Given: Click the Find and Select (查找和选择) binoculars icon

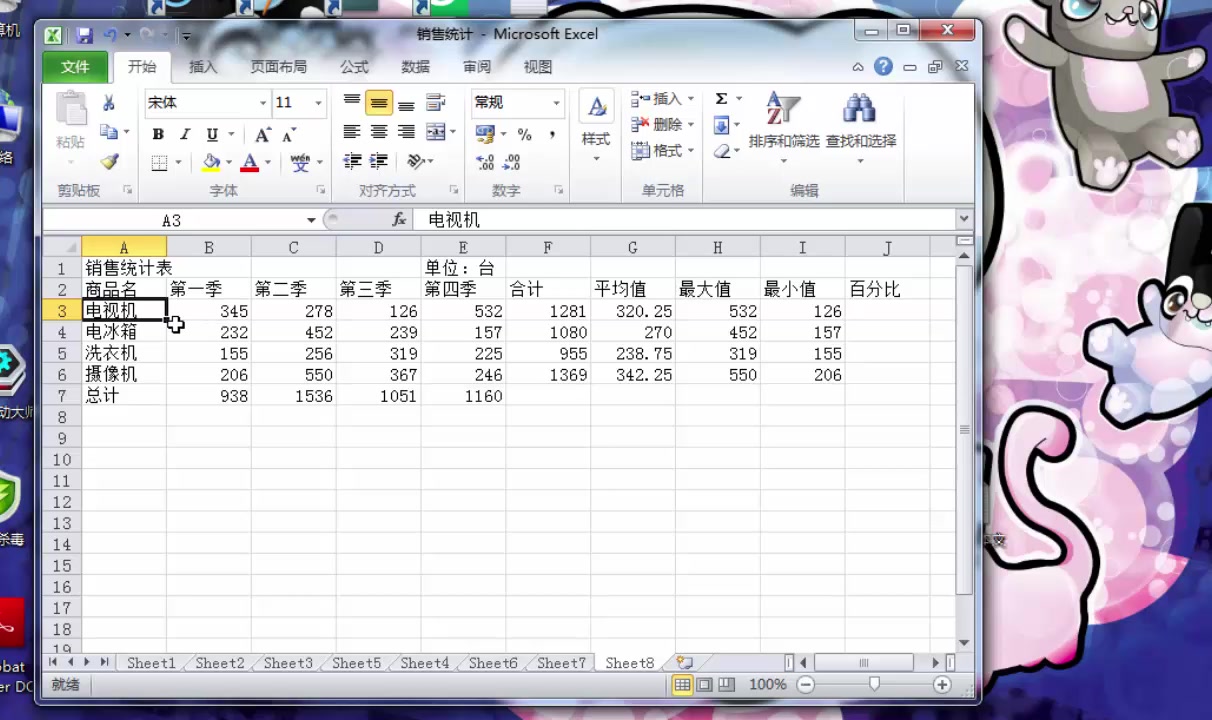Looking at the screenshot, I should [858, 110].
